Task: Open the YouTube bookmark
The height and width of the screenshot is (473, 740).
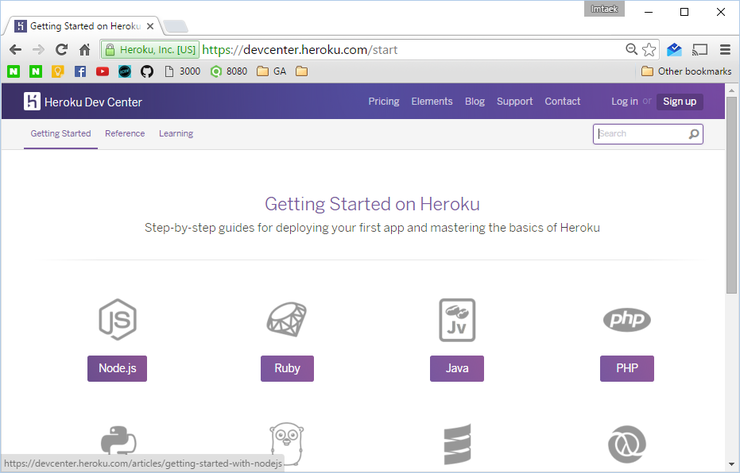Action: coord(102,71)
